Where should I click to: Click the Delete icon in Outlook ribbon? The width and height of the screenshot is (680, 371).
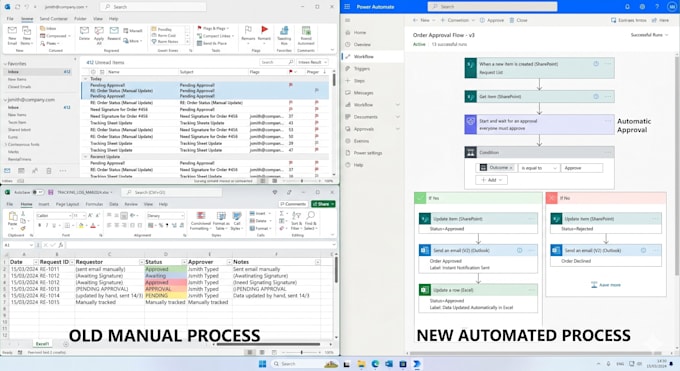(x=84, y=31)
